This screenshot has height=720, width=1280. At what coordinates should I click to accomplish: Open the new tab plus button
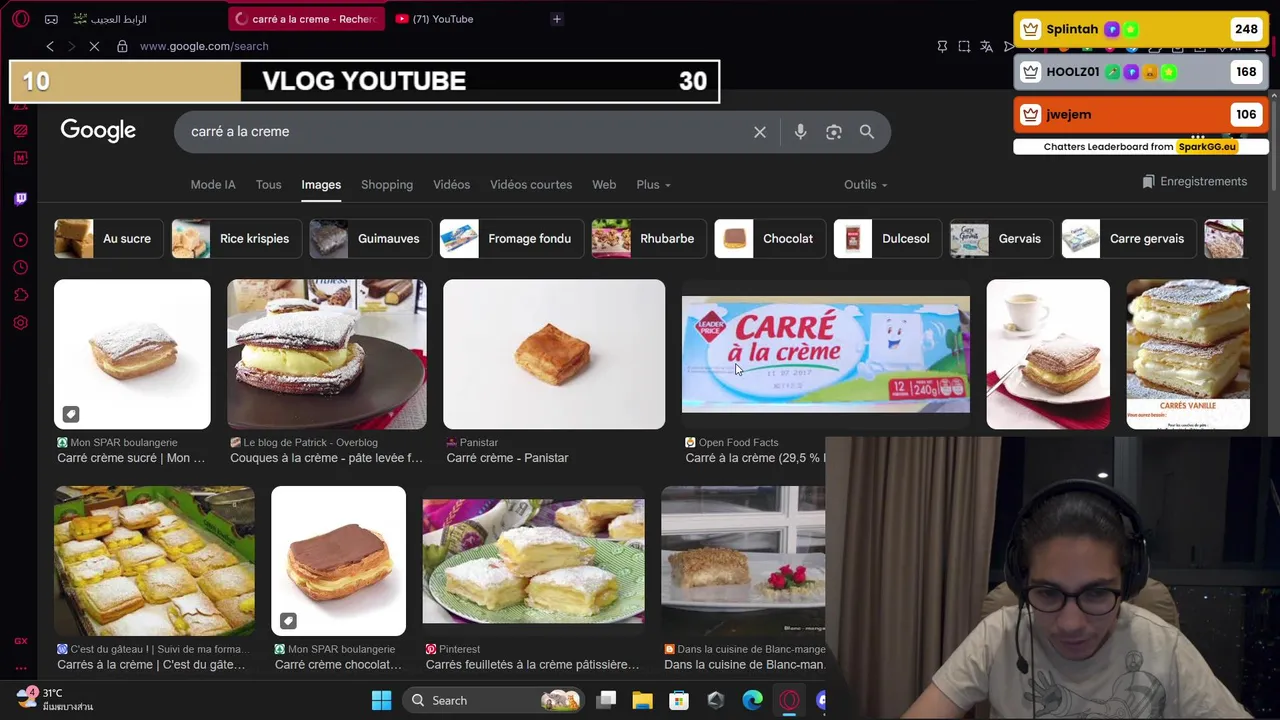[x=557, y=19]
